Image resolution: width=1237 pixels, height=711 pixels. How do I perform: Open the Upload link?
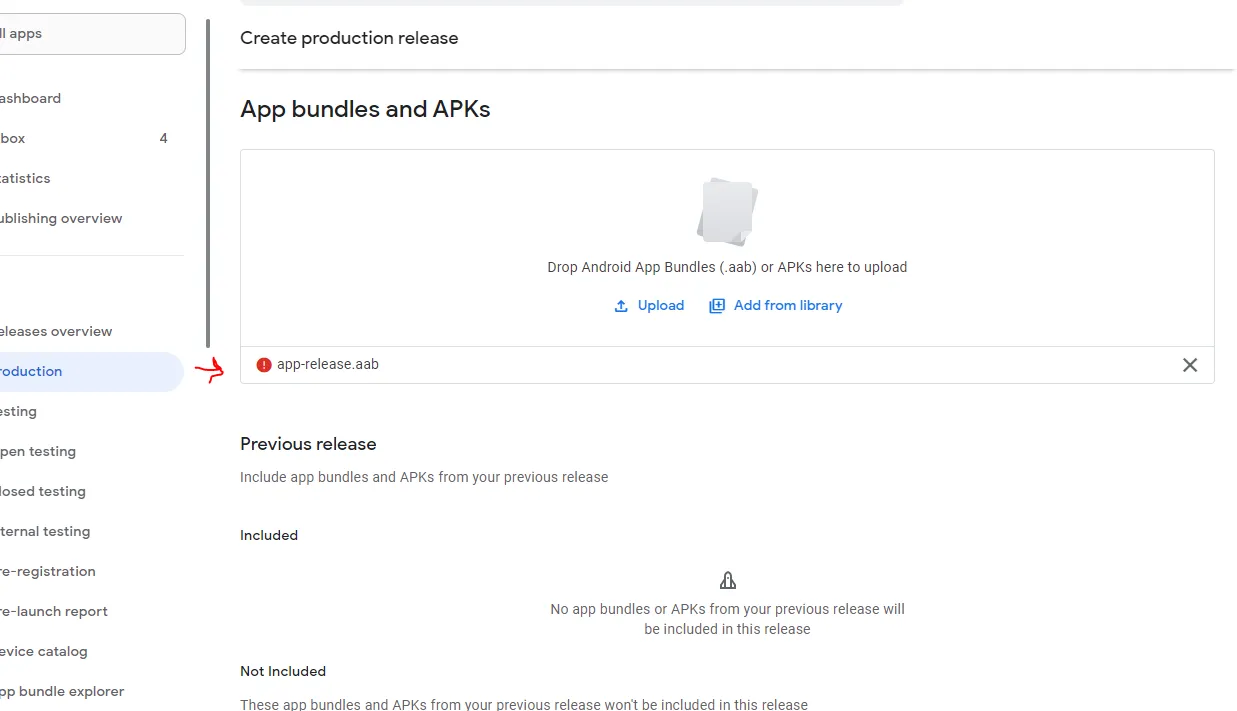coord(660,306)
